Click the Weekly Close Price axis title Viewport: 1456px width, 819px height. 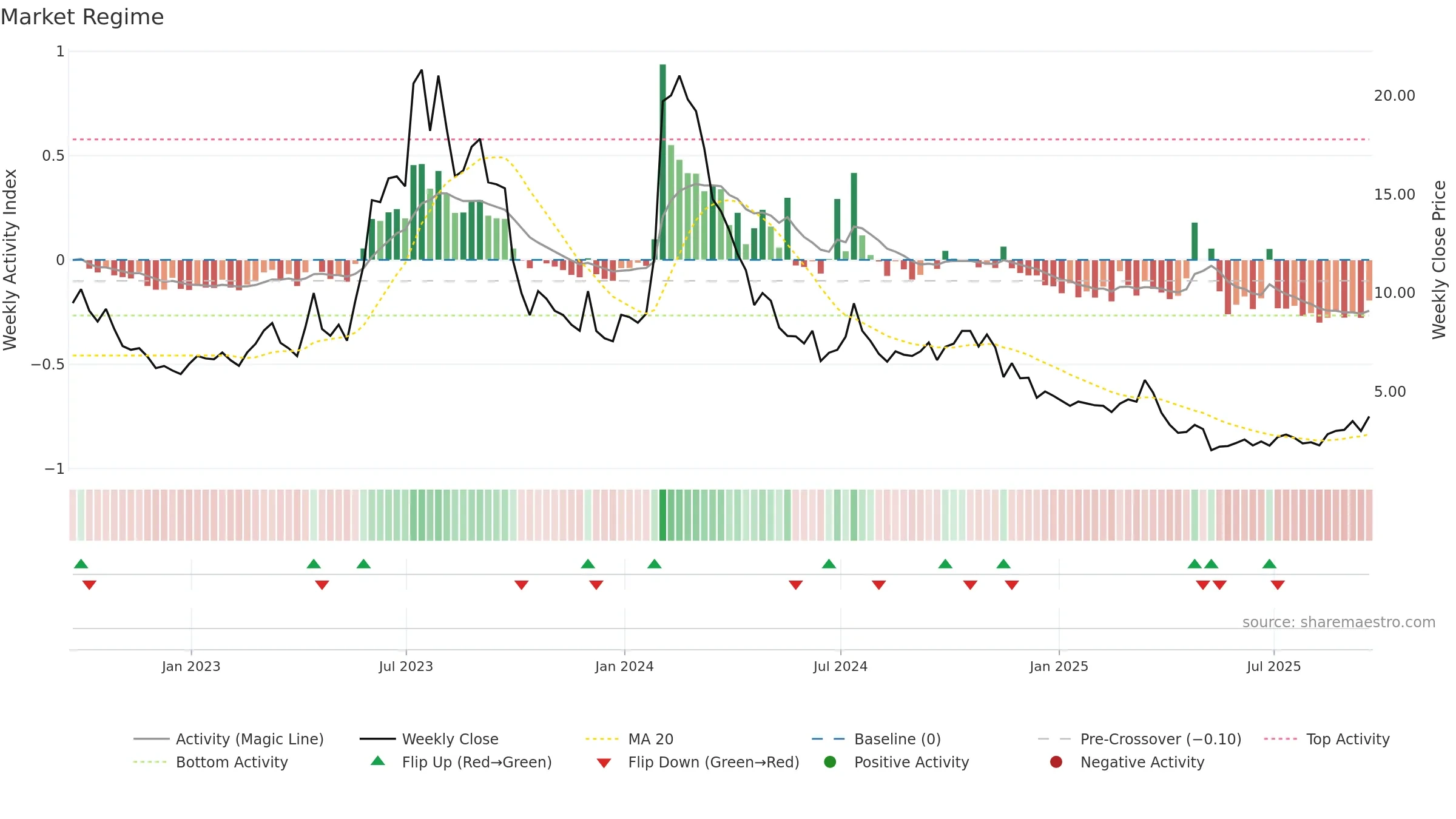pyautogui.click(x=1439, y=260)
